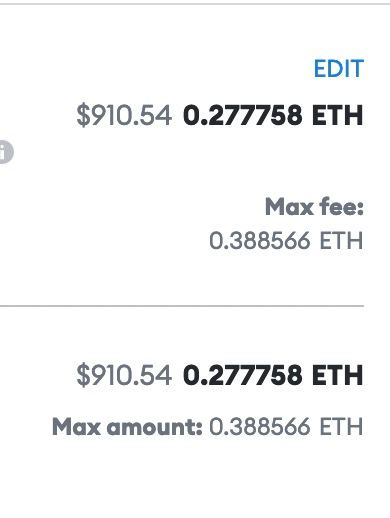Click the word 'Max' in Max fee label
Image resolution: width=390 pixels, height=518 pixels.
coord(289,207)
